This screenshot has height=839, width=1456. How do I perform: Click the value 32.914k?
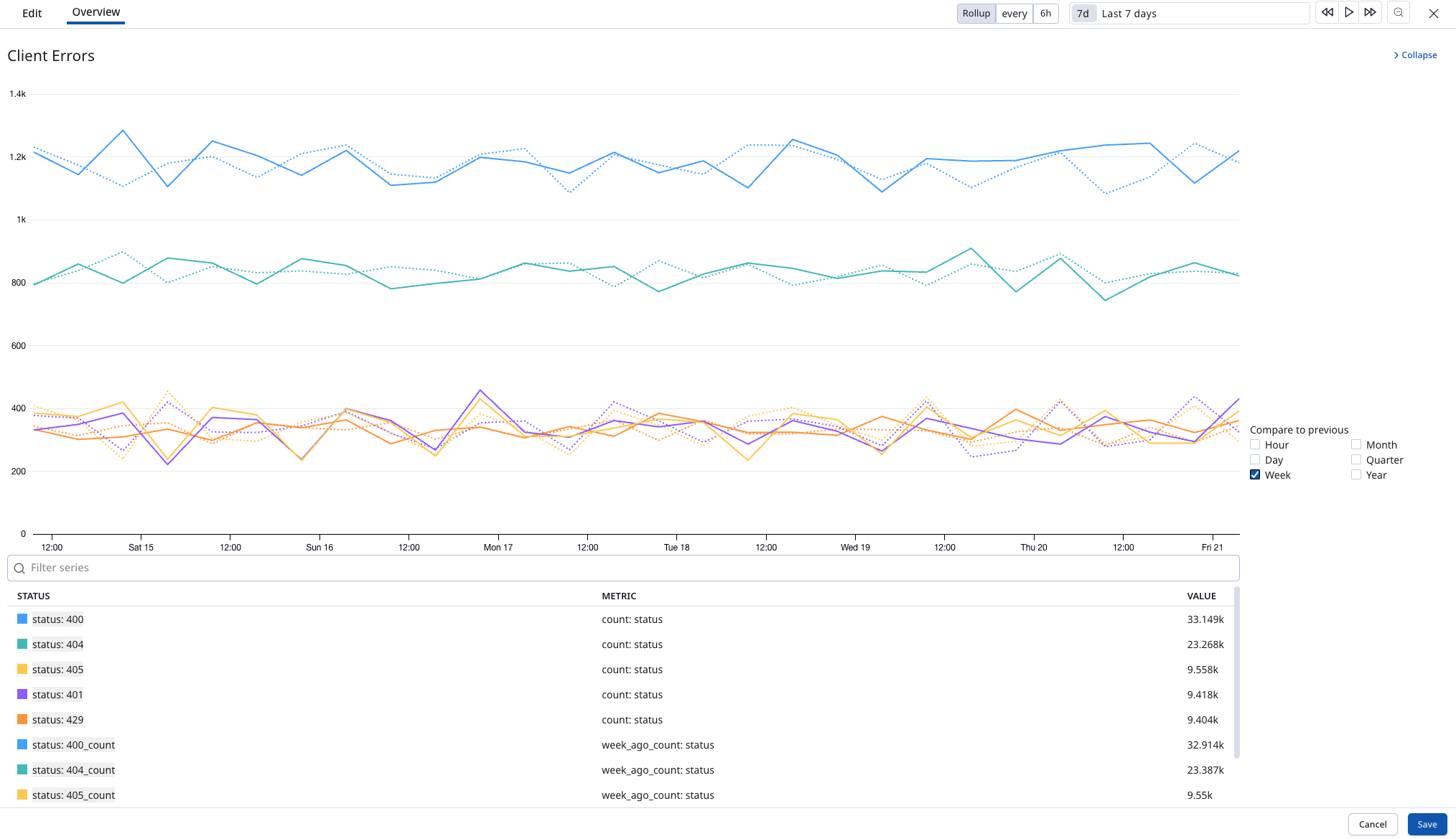(x=1205, y=745)
